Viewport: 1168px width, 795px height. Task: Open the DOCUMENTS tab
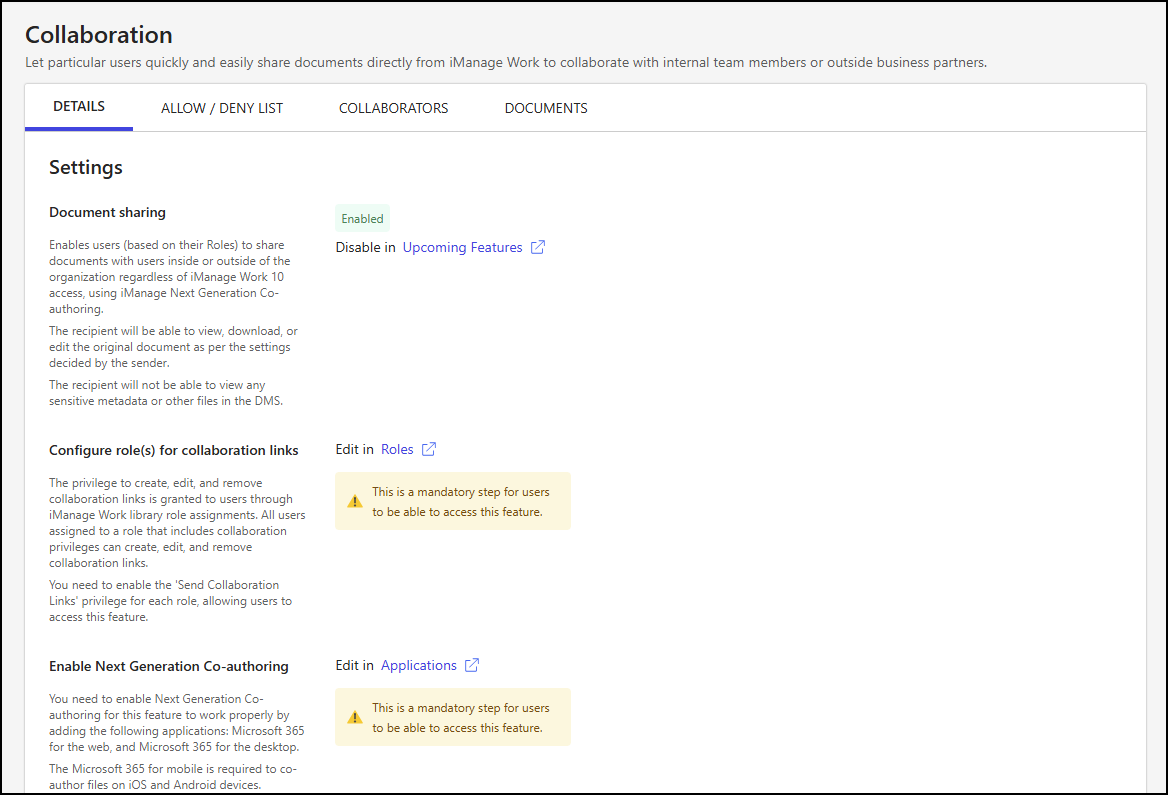545,107
